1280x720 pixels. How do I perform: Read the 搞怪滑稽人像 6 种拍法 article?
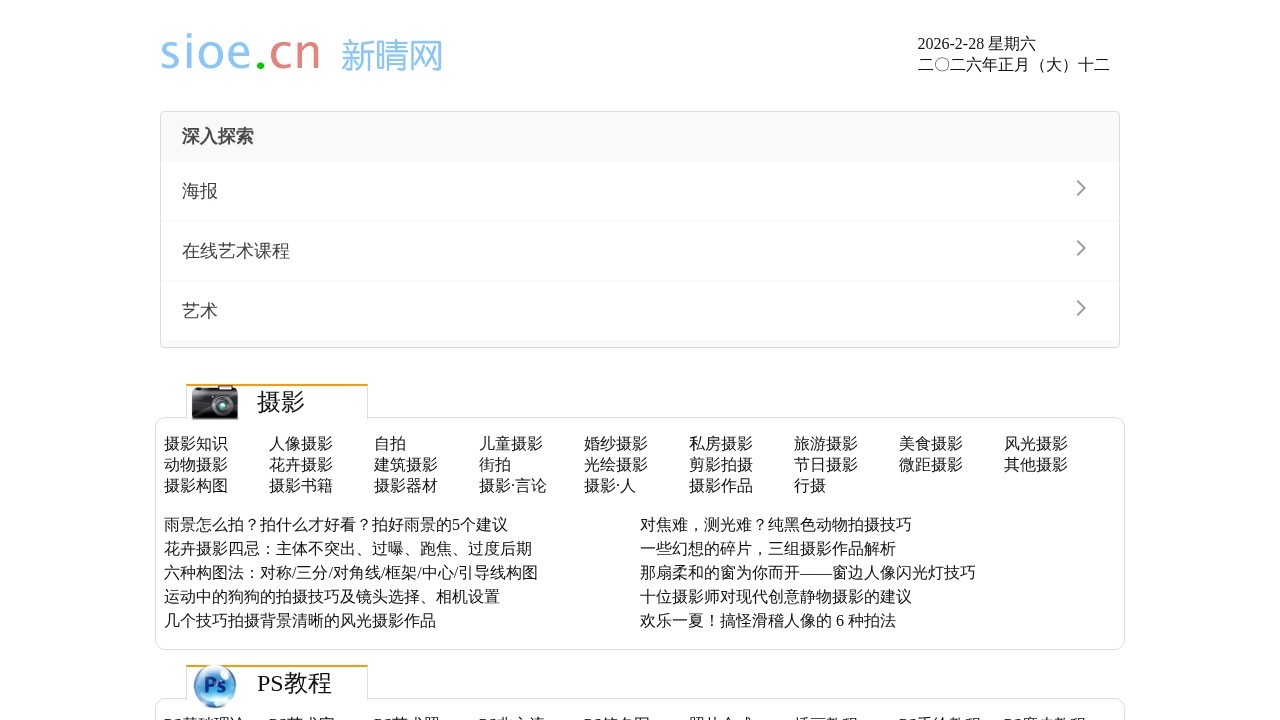coord(767,621)
